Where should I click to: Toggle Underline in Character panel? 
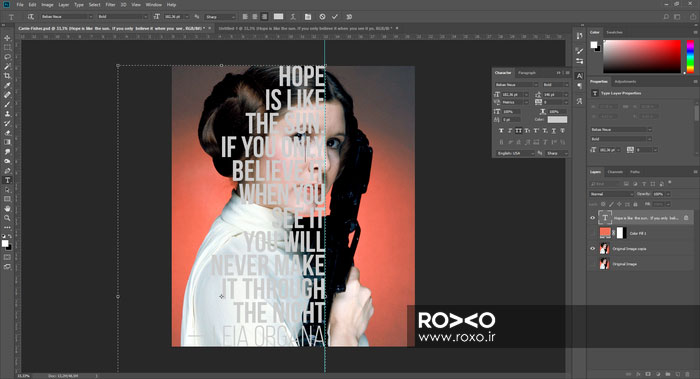pos(554,131)
